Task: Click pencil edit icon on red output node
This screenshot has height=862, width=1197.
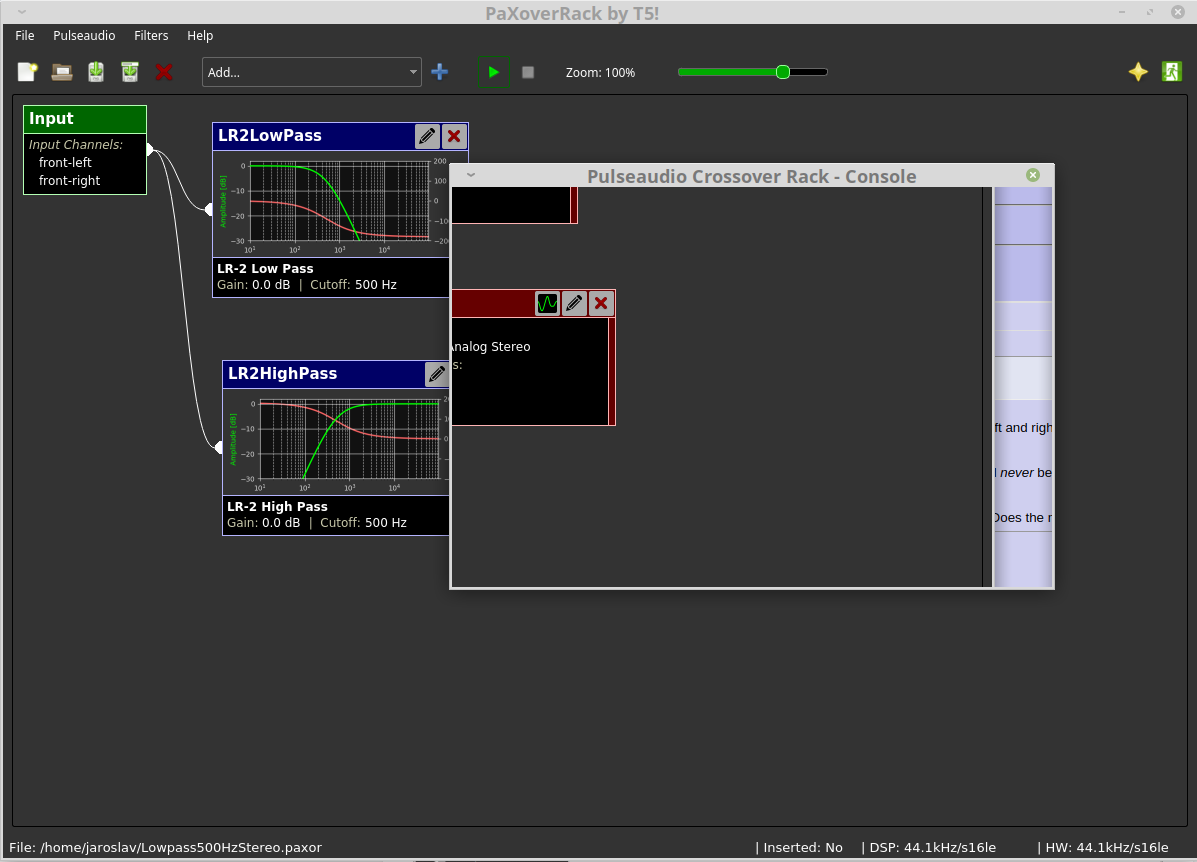Action: (574, 303)
